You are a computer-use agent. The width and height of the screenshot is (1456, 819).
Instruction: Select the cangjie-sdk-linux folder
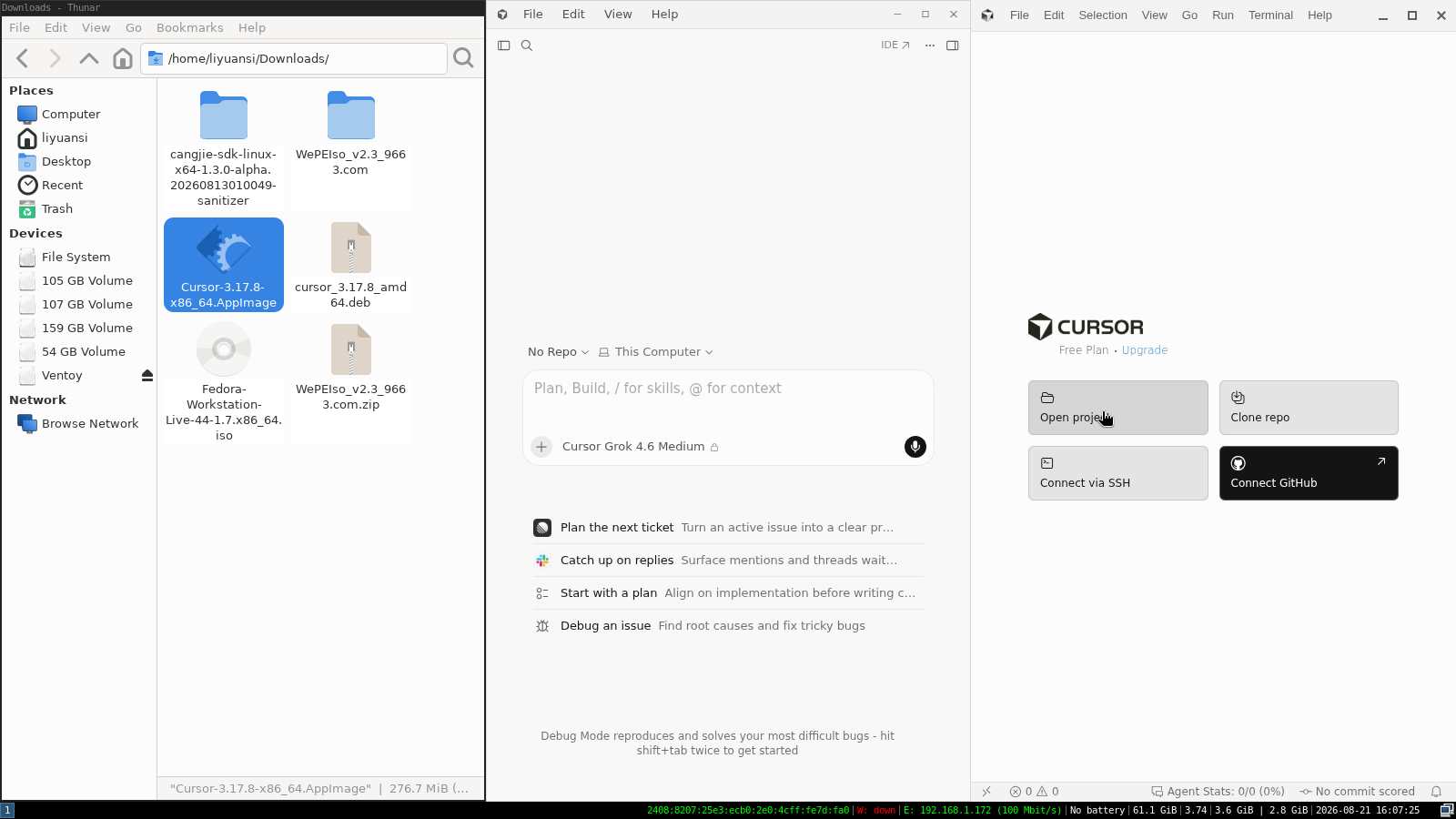pos(224,148)
